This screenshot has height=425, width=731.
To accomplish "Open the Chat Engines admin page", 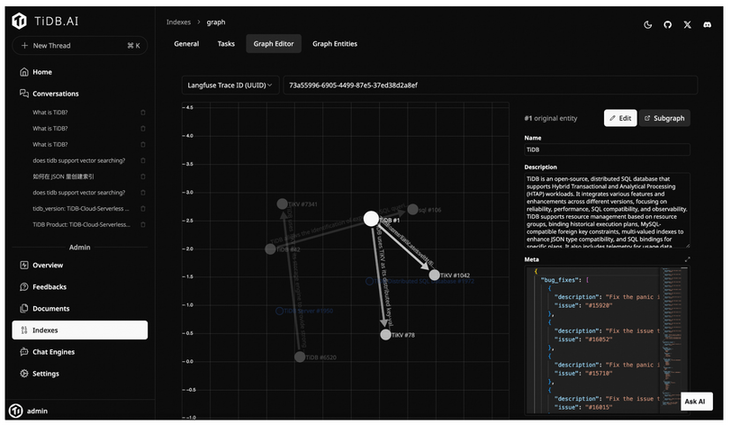I will coord(80,352).
